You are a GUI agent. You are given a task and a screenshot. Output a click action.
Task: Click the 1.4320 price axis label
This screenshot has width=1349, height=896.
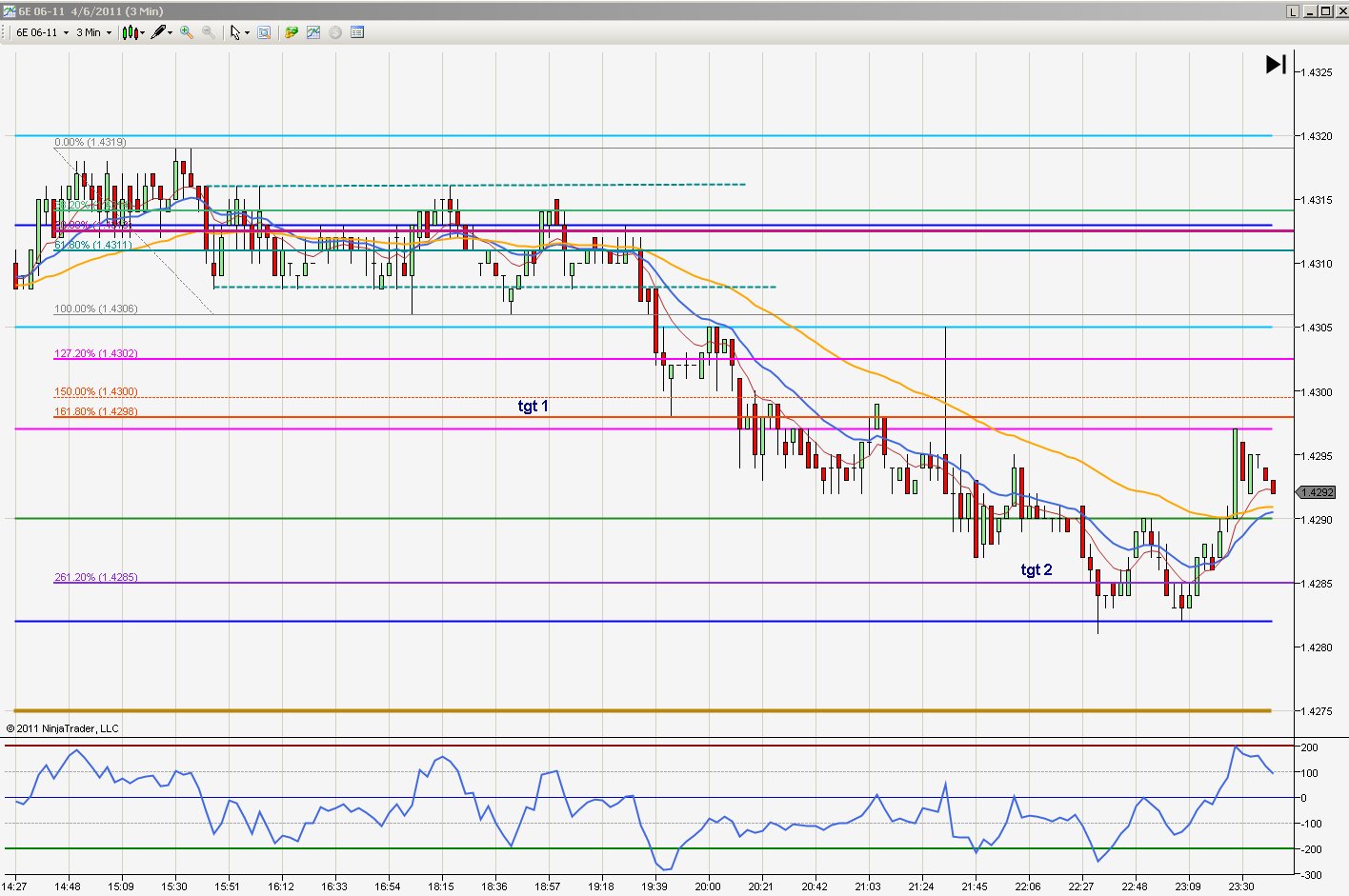(x=1318, y=136)
